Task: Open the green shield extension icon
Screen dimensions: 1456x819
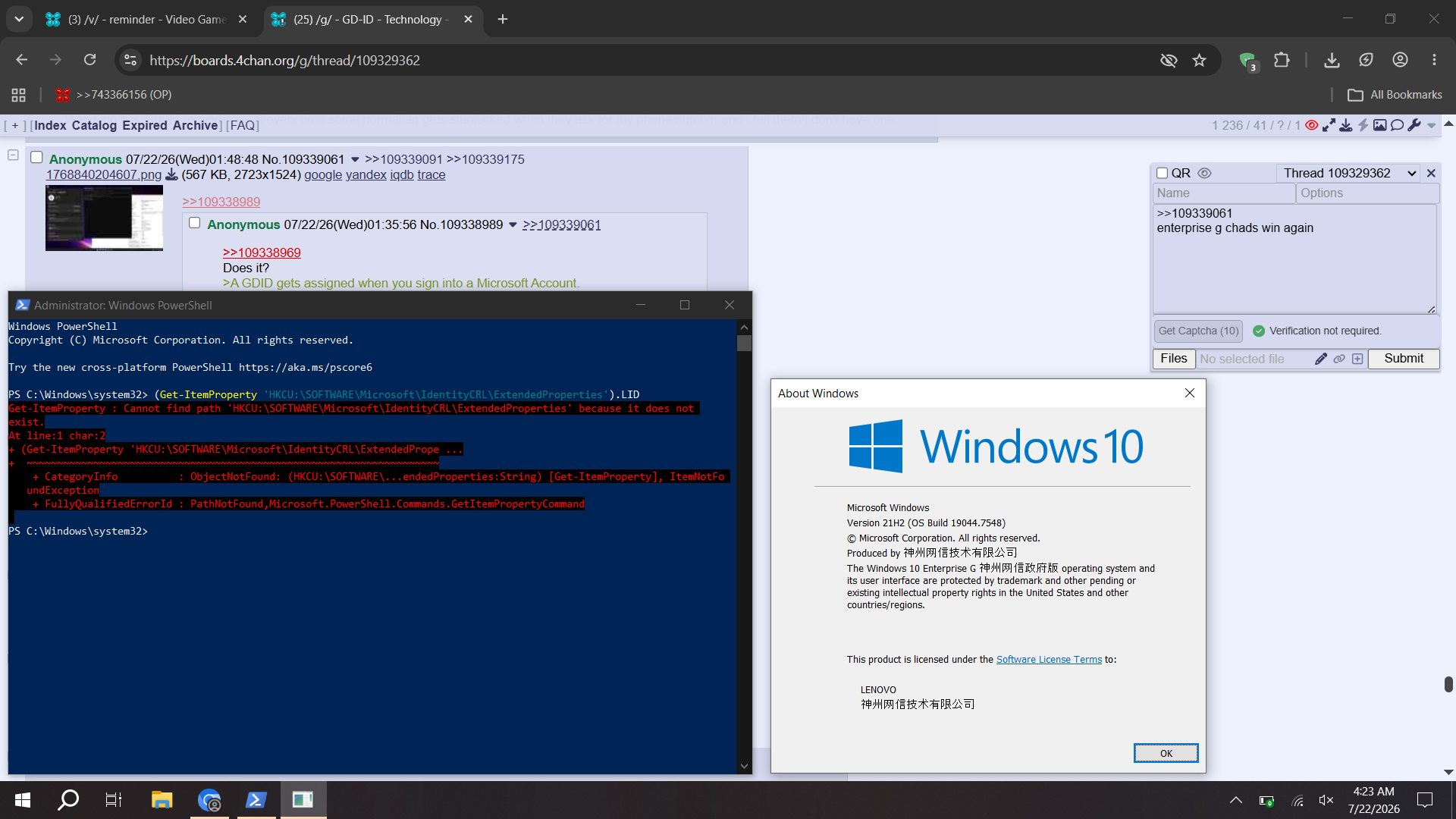Action: tap(1247, 60)
